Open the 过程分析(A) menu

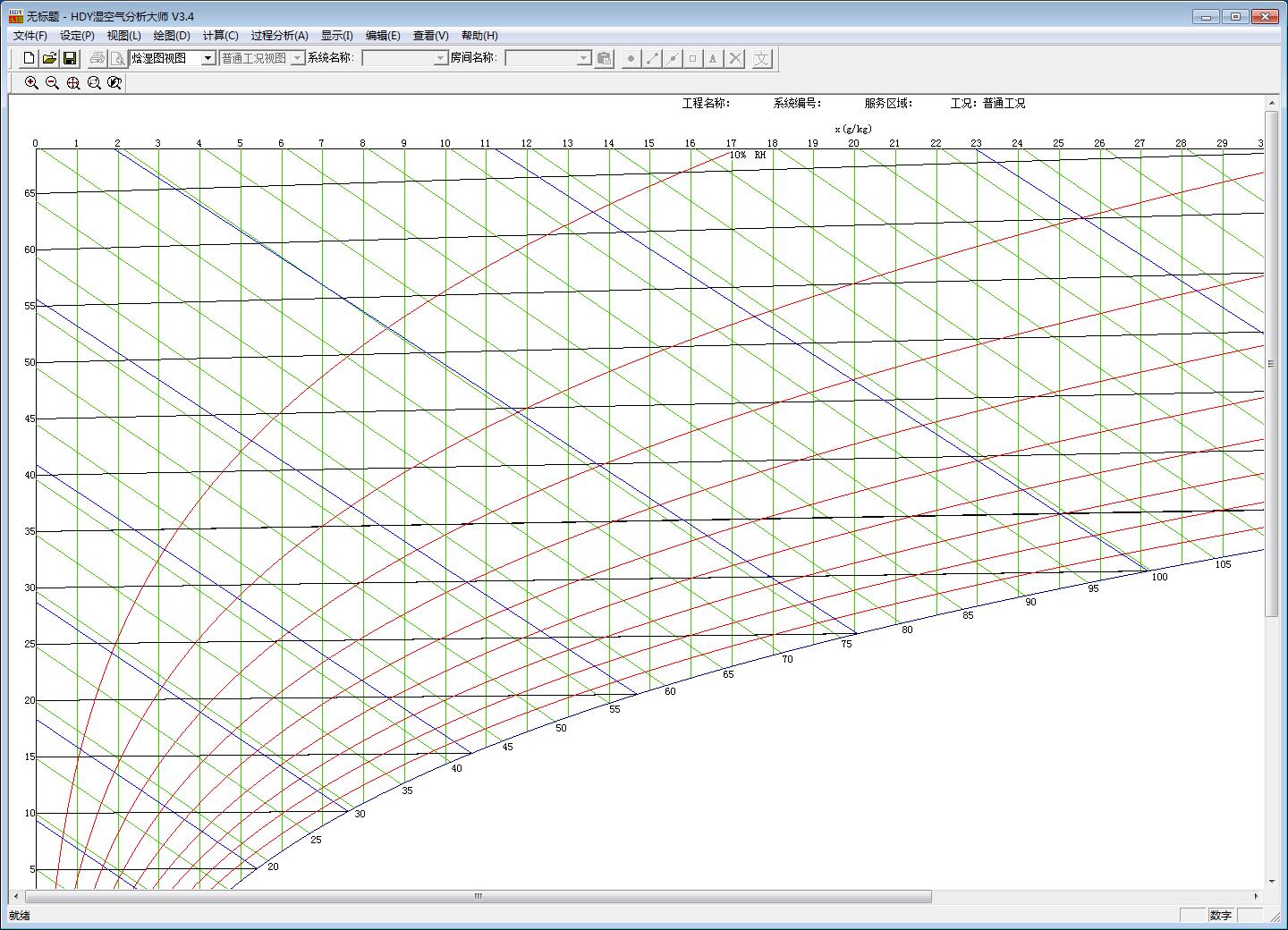click(x=279, y=36)
